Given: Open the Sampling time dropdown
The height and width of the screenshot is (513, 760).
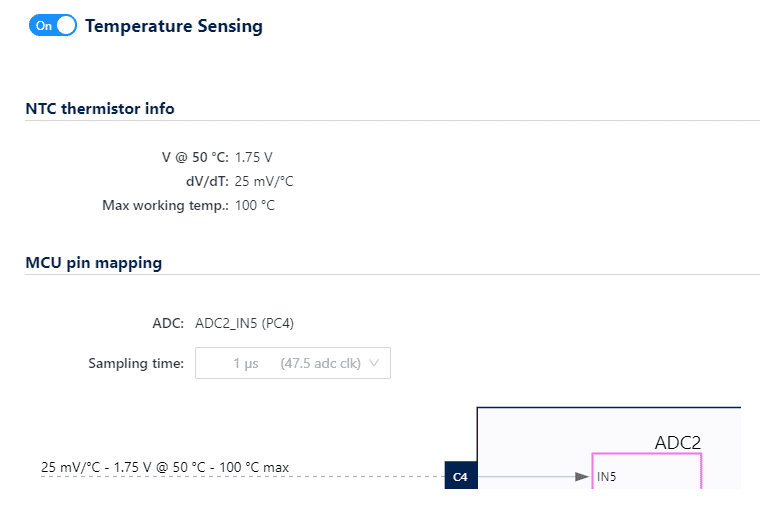Looking at the screenshot, I should click(x=292, y=364).
